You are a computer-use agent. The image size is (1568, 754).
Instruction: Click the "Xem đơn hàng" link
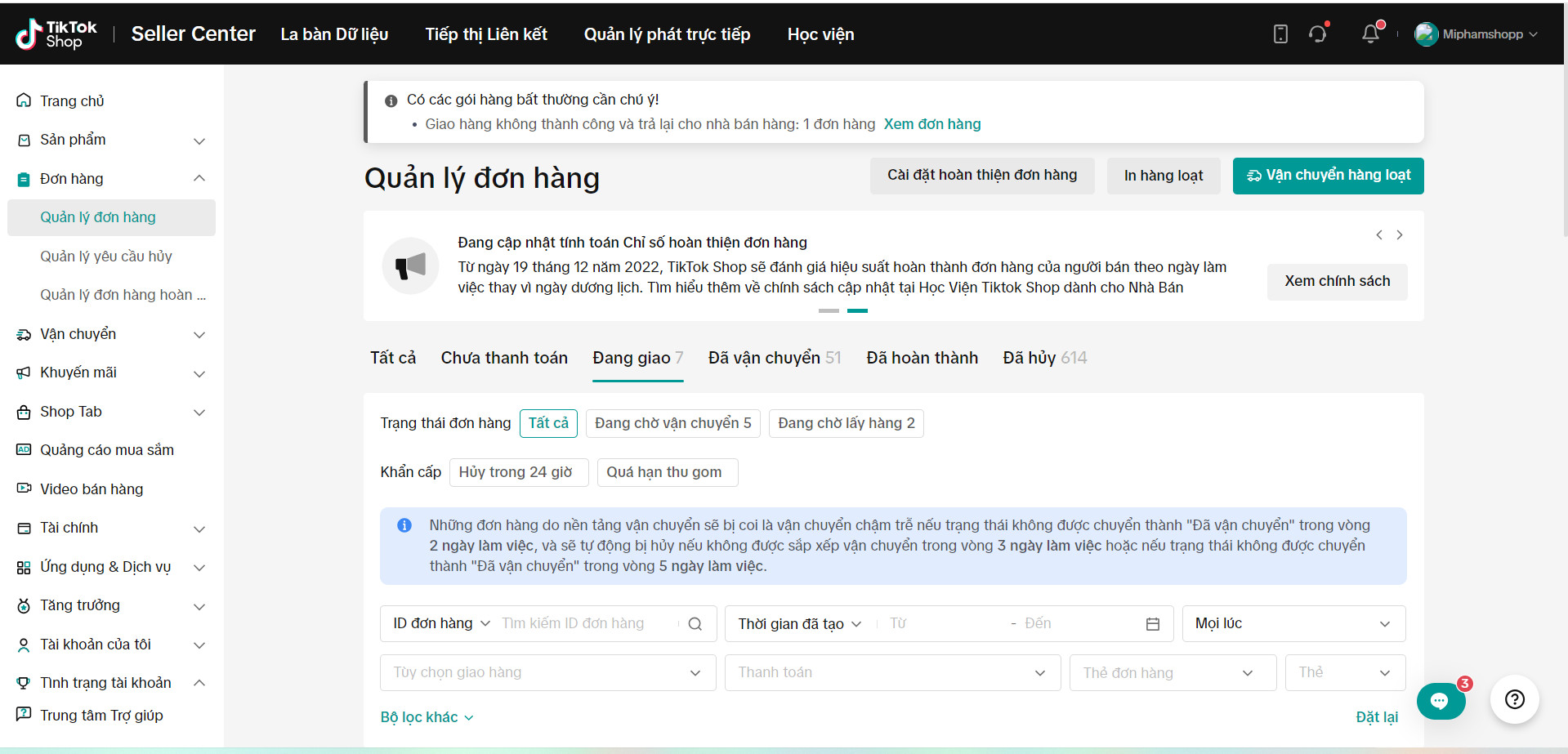(x=931, y=124)
